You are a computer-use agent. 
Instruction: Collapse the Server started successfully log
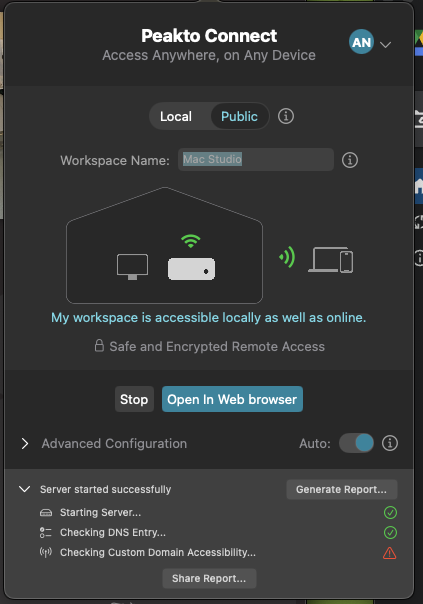[x=25, y=489]
